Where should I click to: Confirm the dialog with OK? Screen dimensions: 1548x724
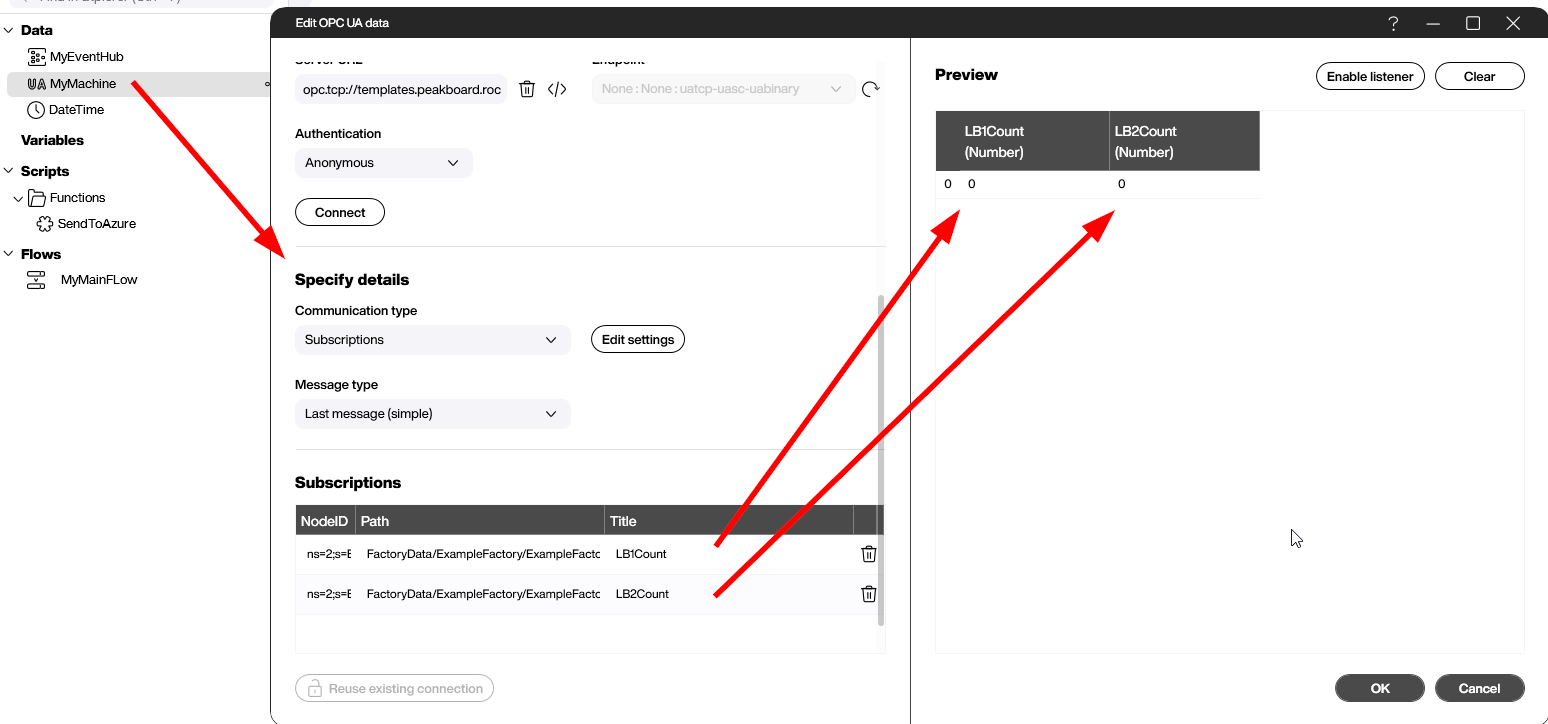pos(1379,688)
